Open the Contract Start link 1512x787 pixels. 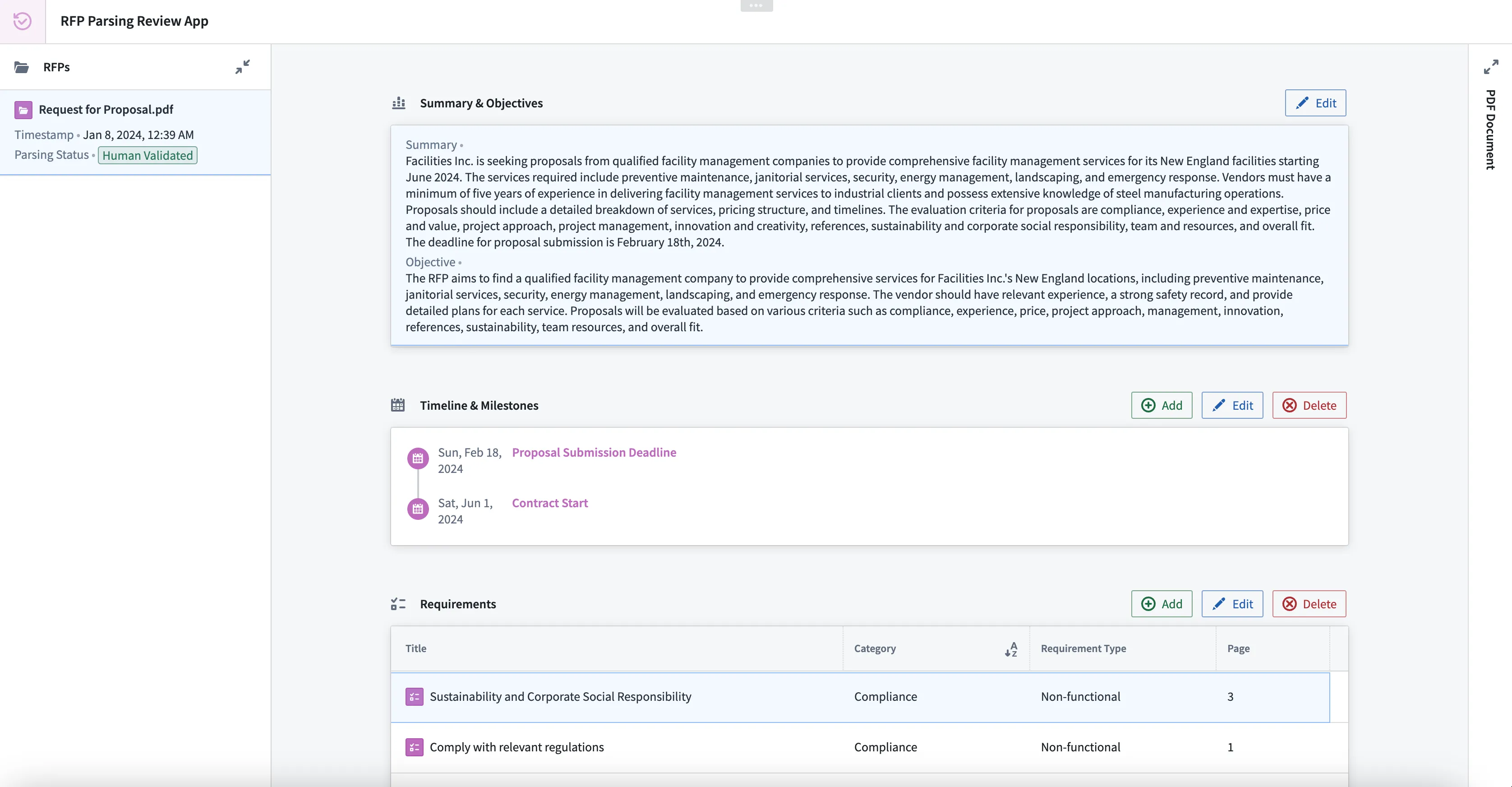coord(549,503)
